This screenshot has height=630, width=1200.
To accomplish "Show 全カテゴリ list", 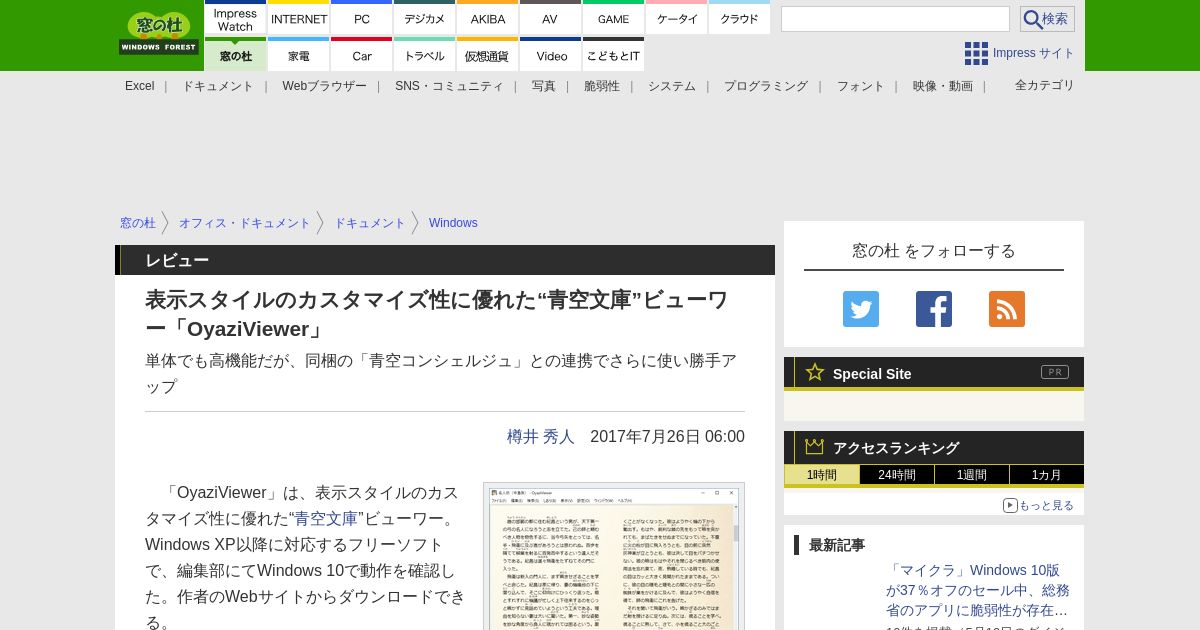I will [1045, 85].
